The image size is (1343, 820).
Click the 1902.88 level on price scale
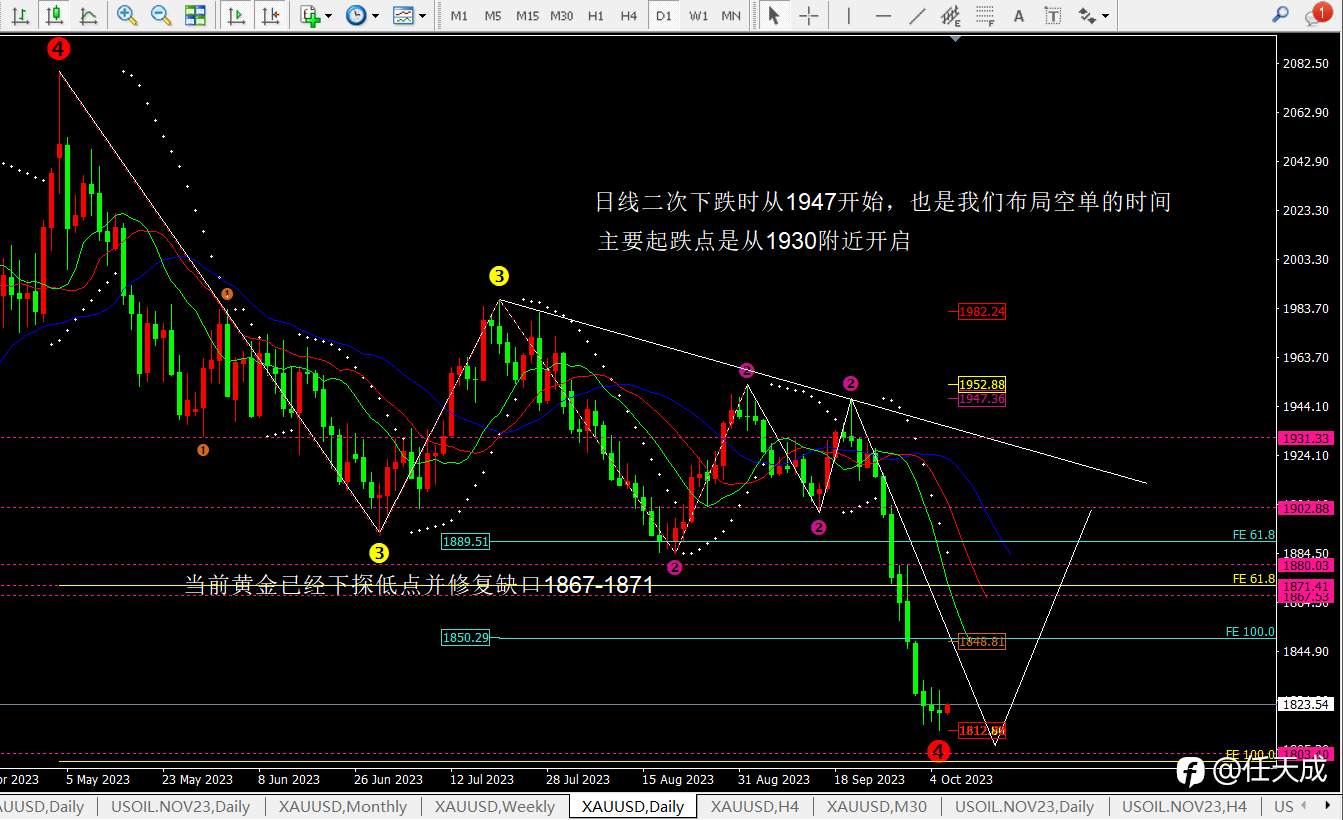coord(1306,508)
